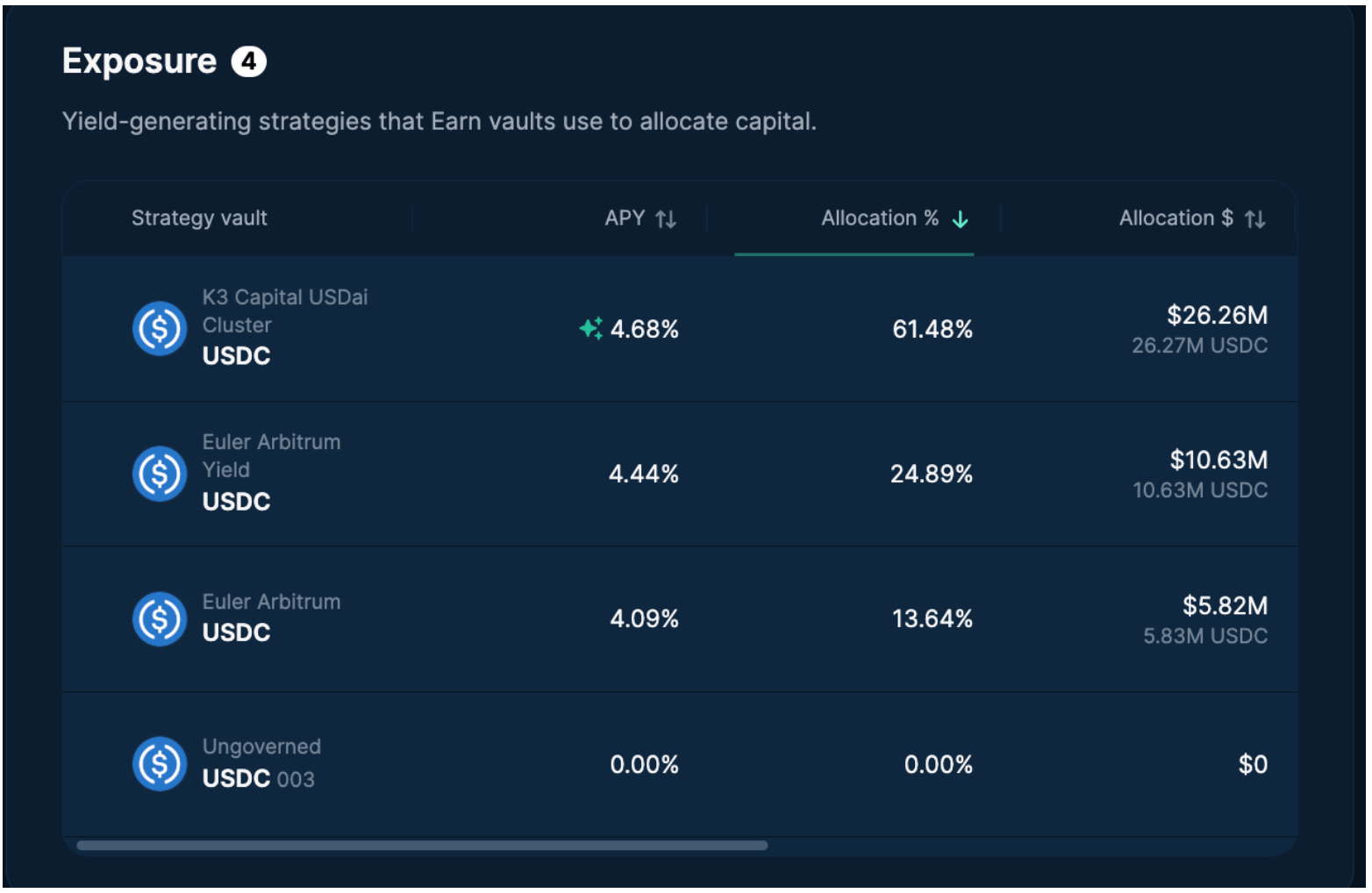Select the Strategy vault column header
This screenshot has height=893, width=1372.
tap(199, 218)
